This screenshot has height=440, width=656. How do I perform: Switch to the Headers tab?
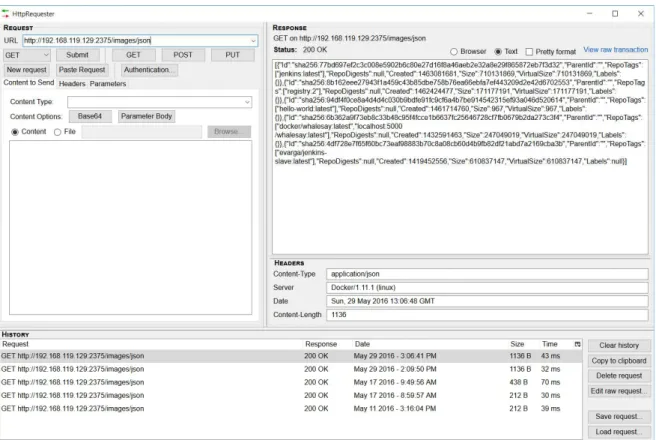[x=72, y=84]
